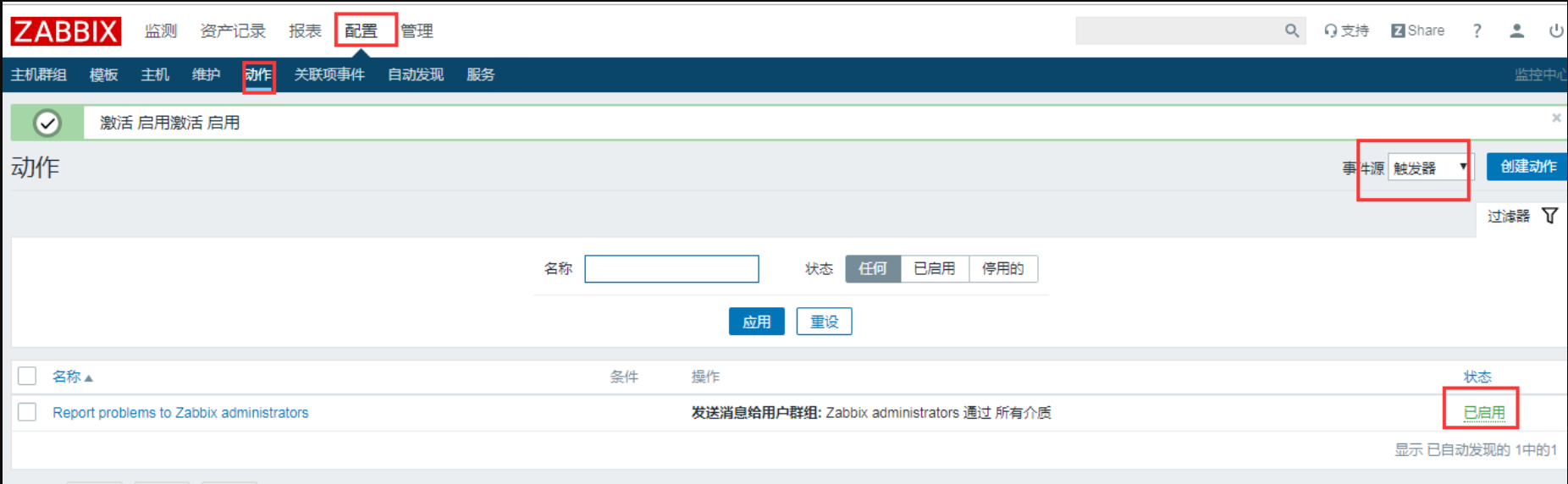Image resolution: width=1568 pixels, height=484 pixels.
Task: Open the 支持 support link
Action: 1346,30
